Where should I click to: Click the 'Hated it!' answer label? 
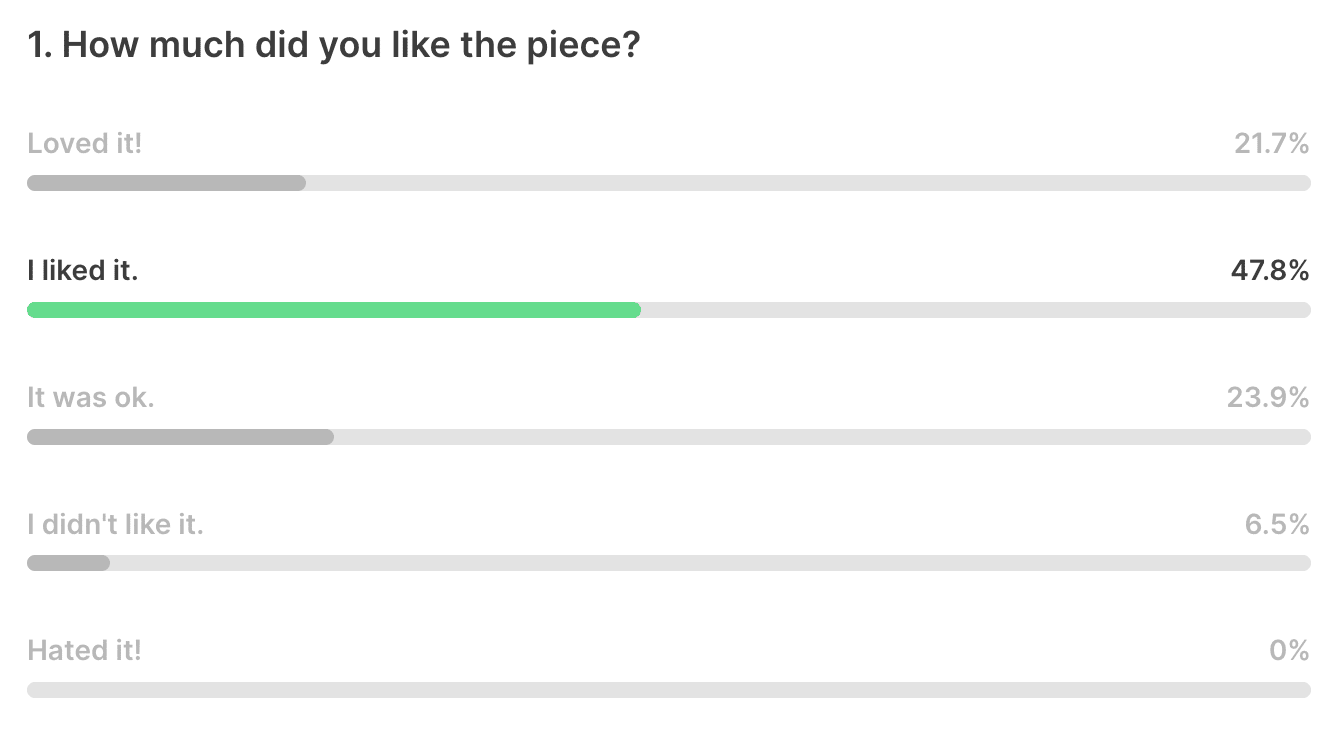84,651
